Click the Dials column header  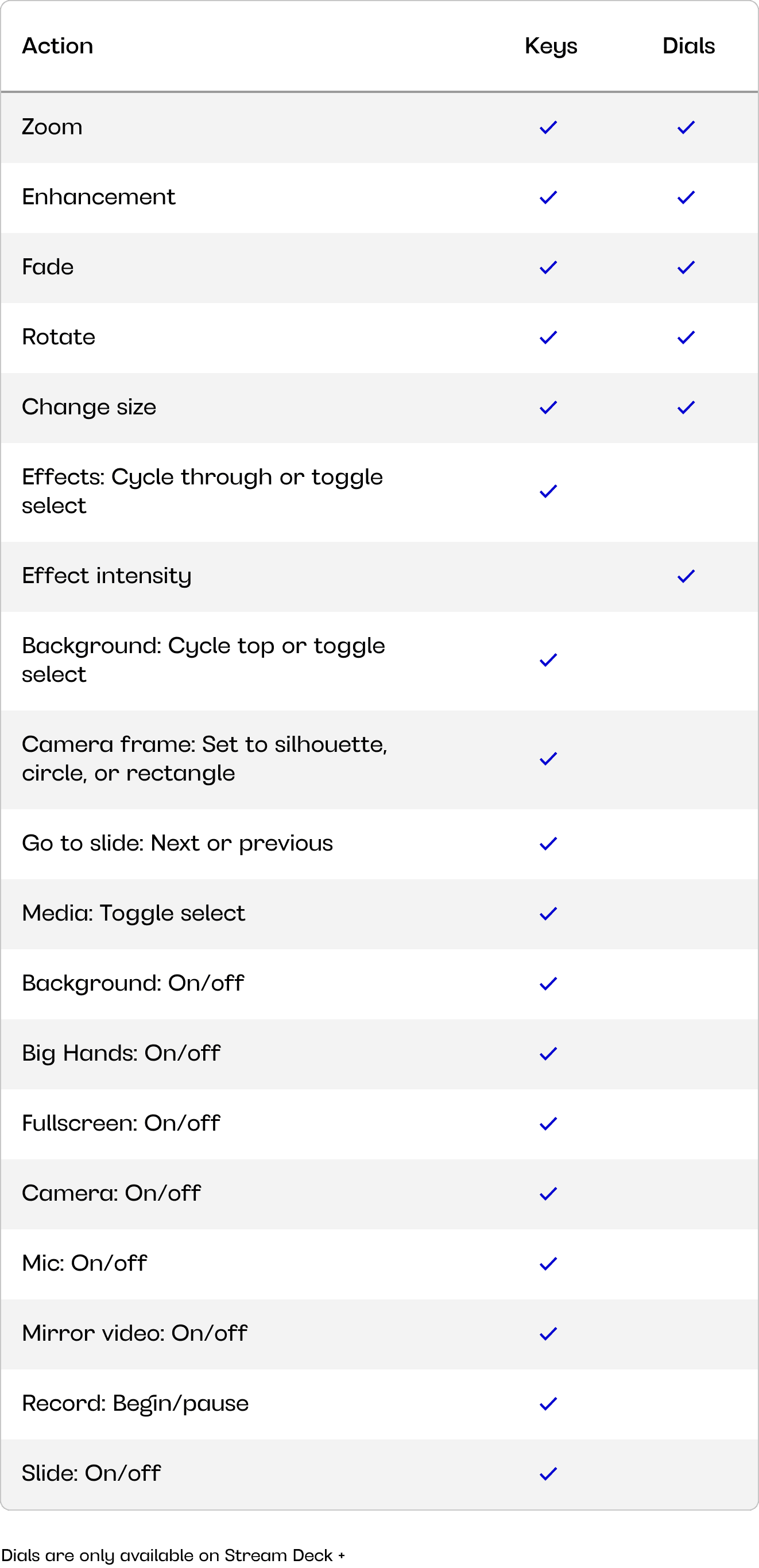[x=688, y=46]
